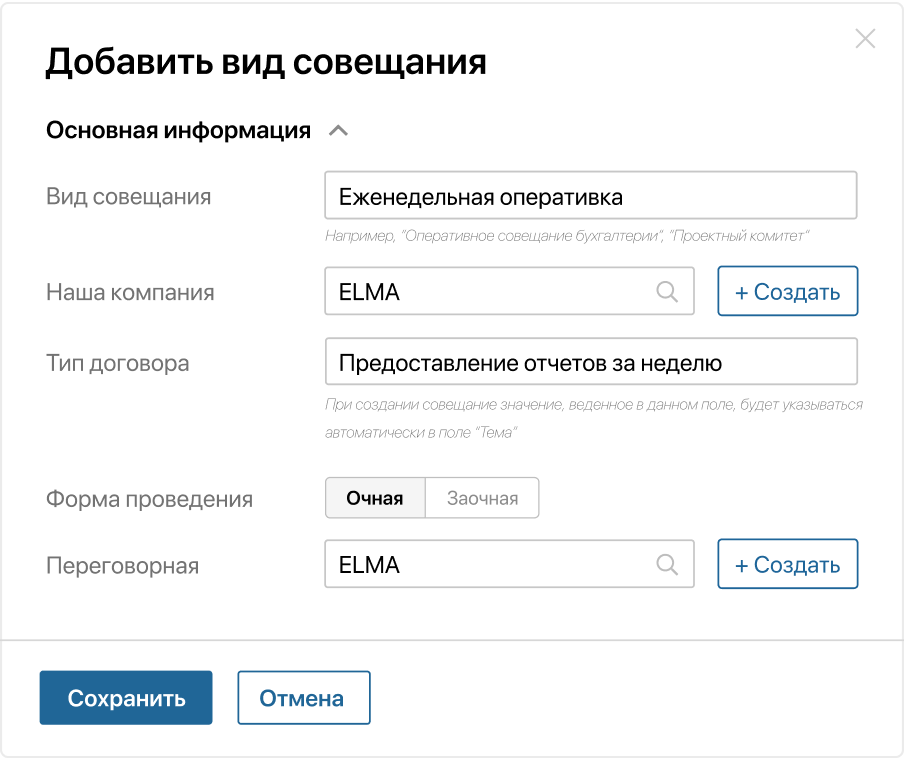Close the dialog with the X icon

coord(864,40)
